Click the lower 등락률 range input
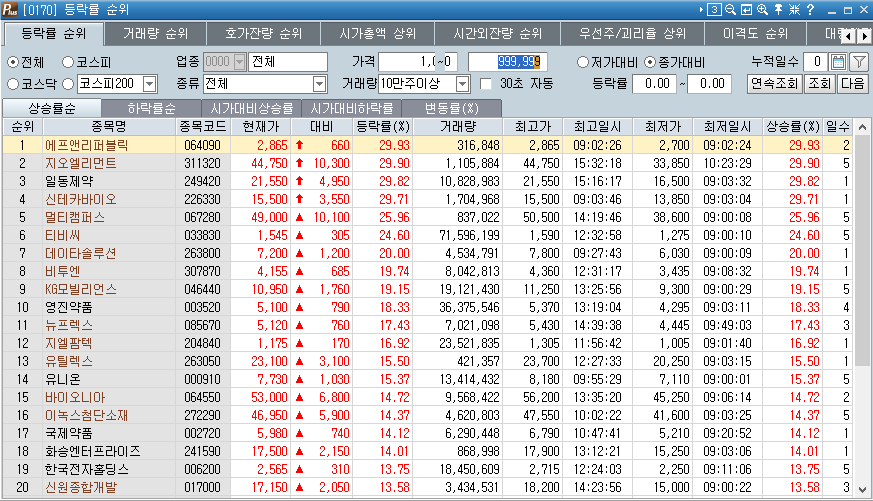Image resolution: width=873 pixels, height=501 pixels. (655, 84)
